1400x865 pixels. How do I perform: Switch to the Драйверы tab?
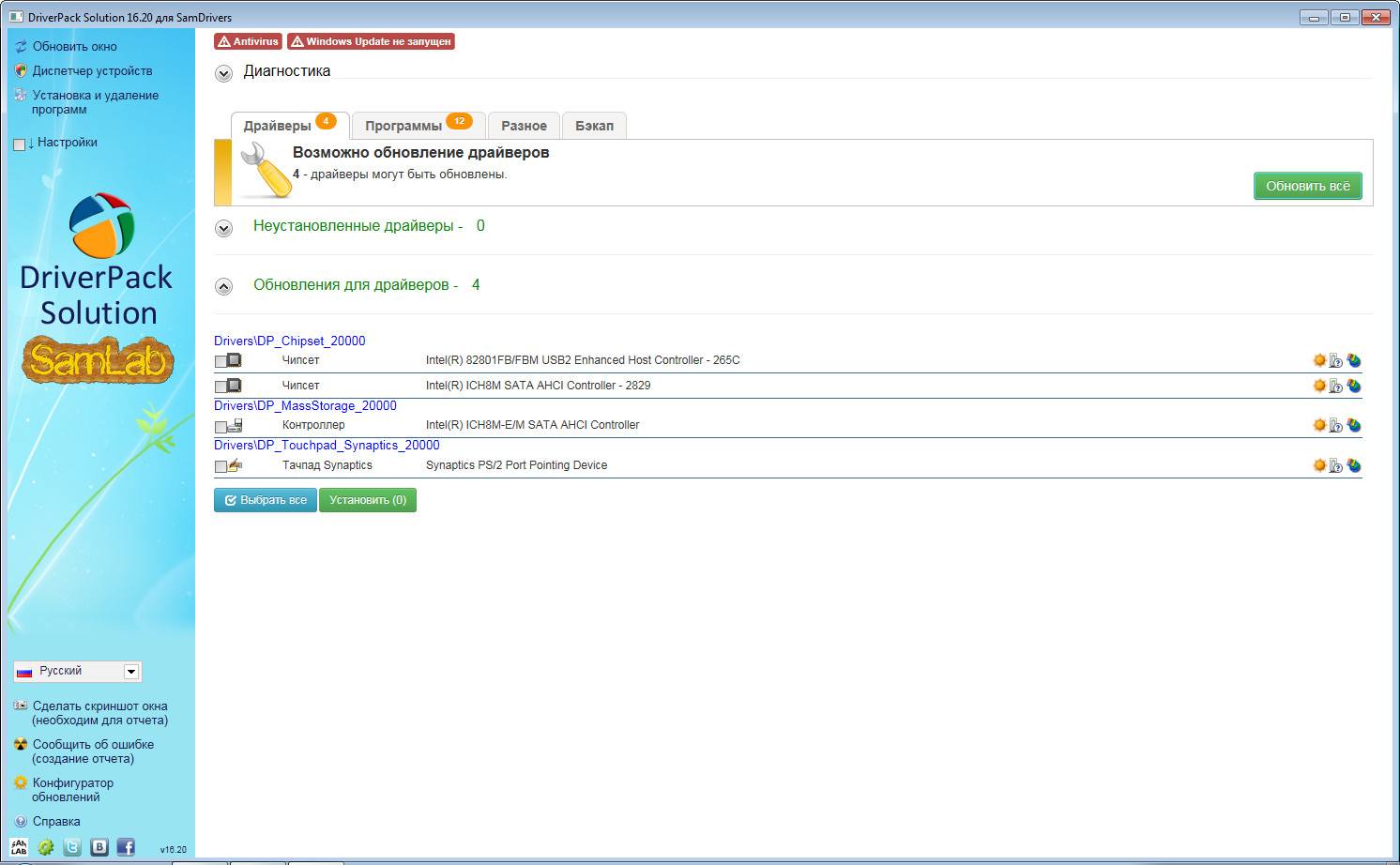click(x=290, y=125)
